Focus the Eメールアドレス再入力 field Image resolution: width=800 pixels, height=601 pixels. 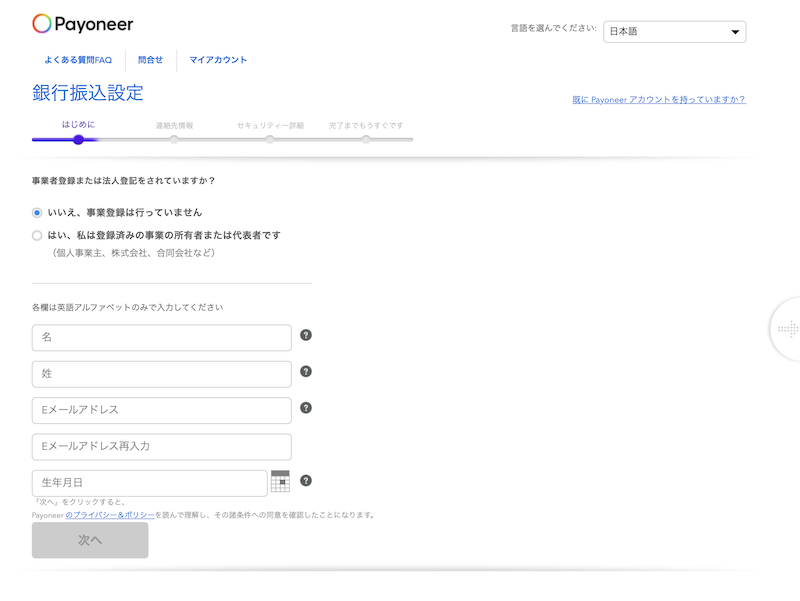(162, 447)
